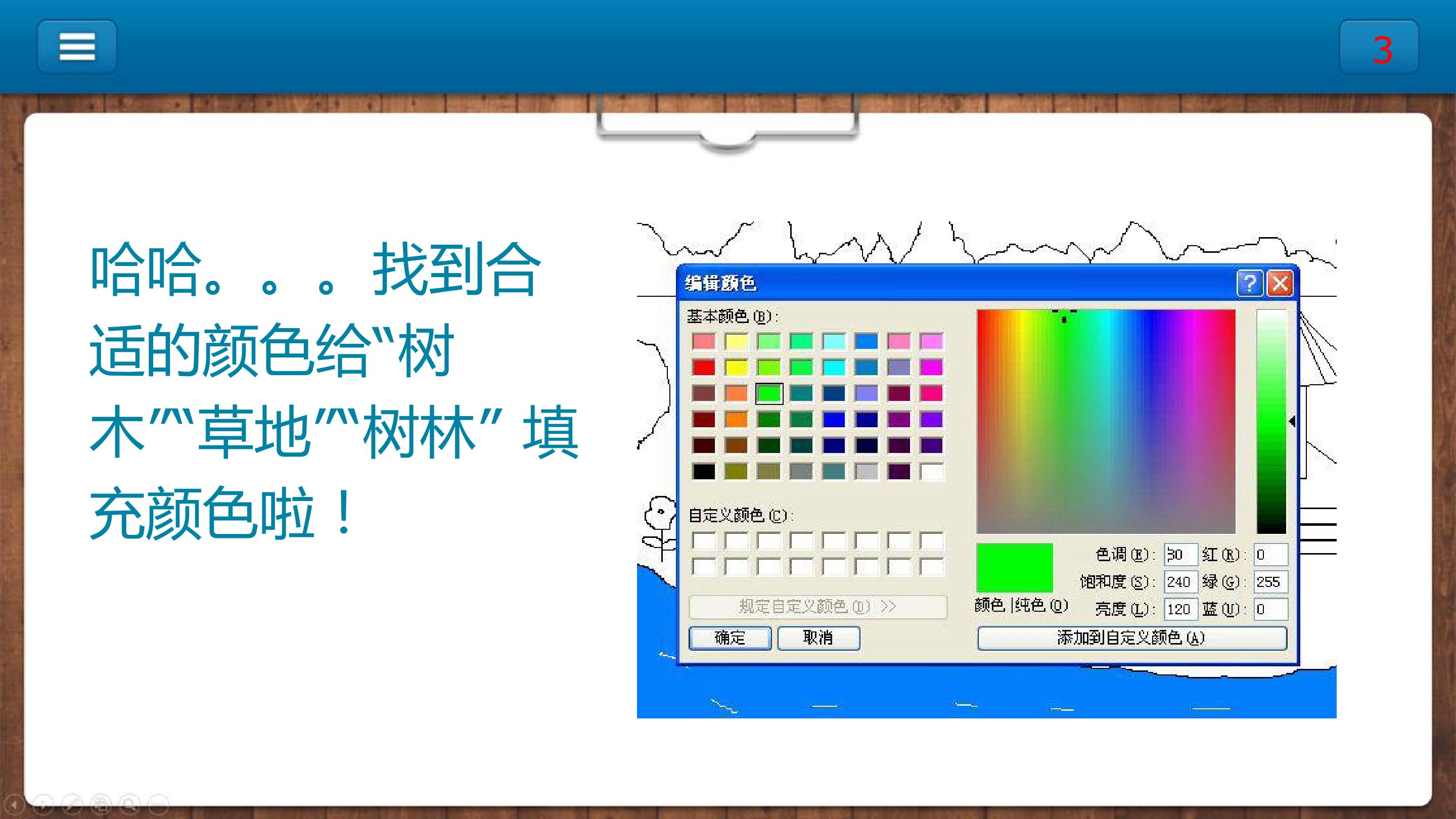Go to previous slide with arrow control
Image resolution: width=1456 pixels, height=819 pixels.
(x=14, y=804)
